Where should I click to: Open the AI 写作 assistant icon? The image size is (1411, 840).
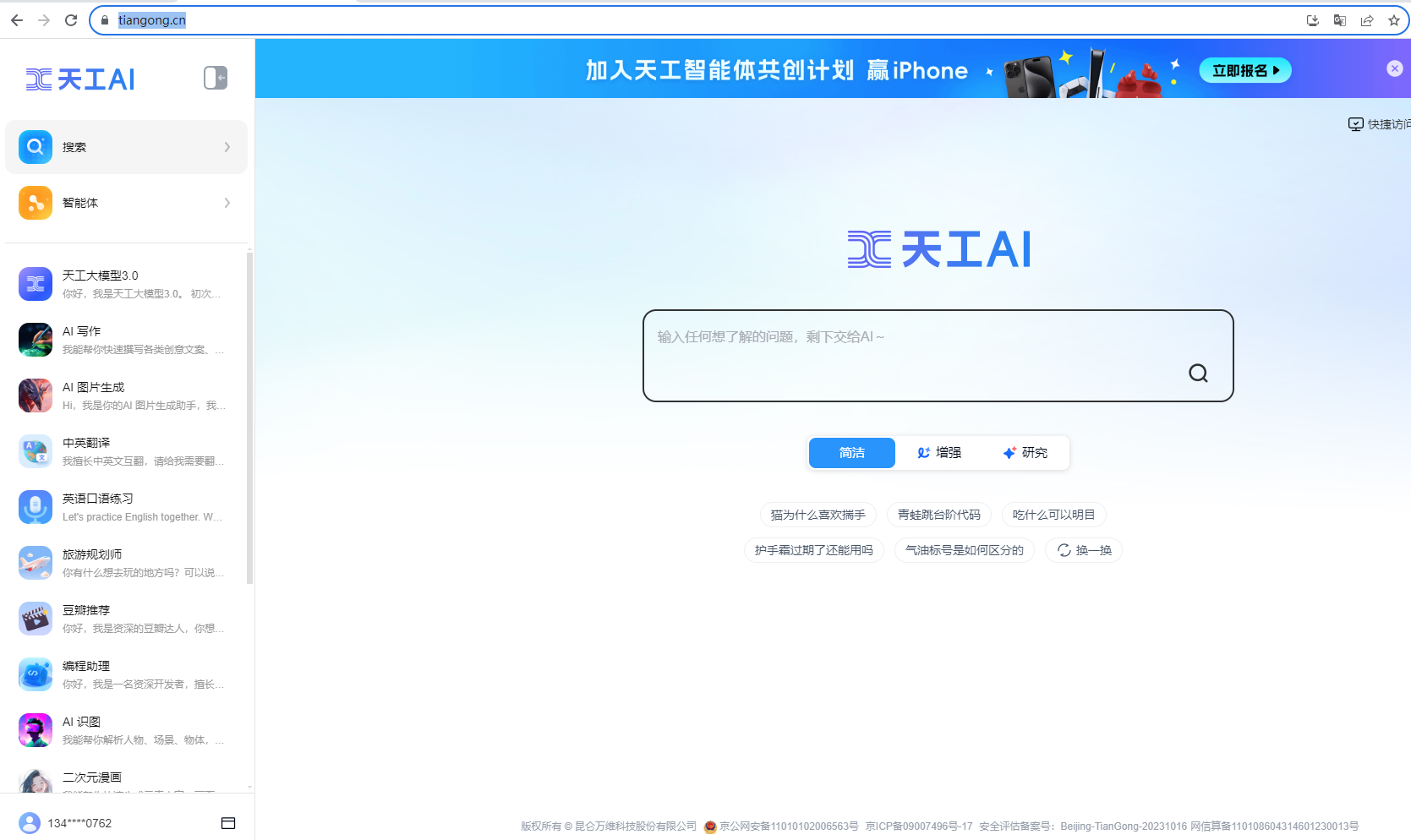36,340
